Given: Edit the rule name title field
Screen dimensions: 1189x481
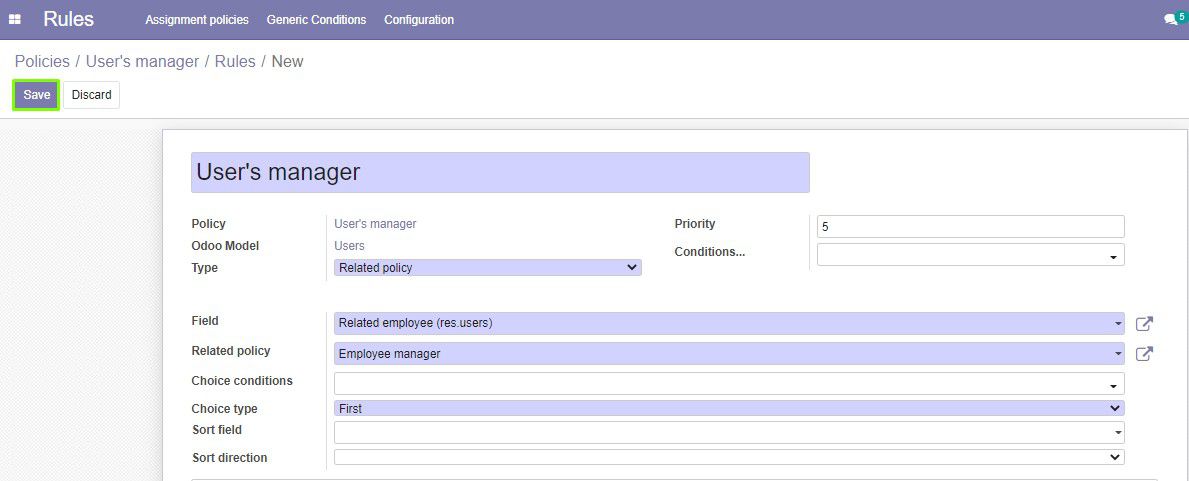Looking at the screenshot, I should [x=500, y=172].
